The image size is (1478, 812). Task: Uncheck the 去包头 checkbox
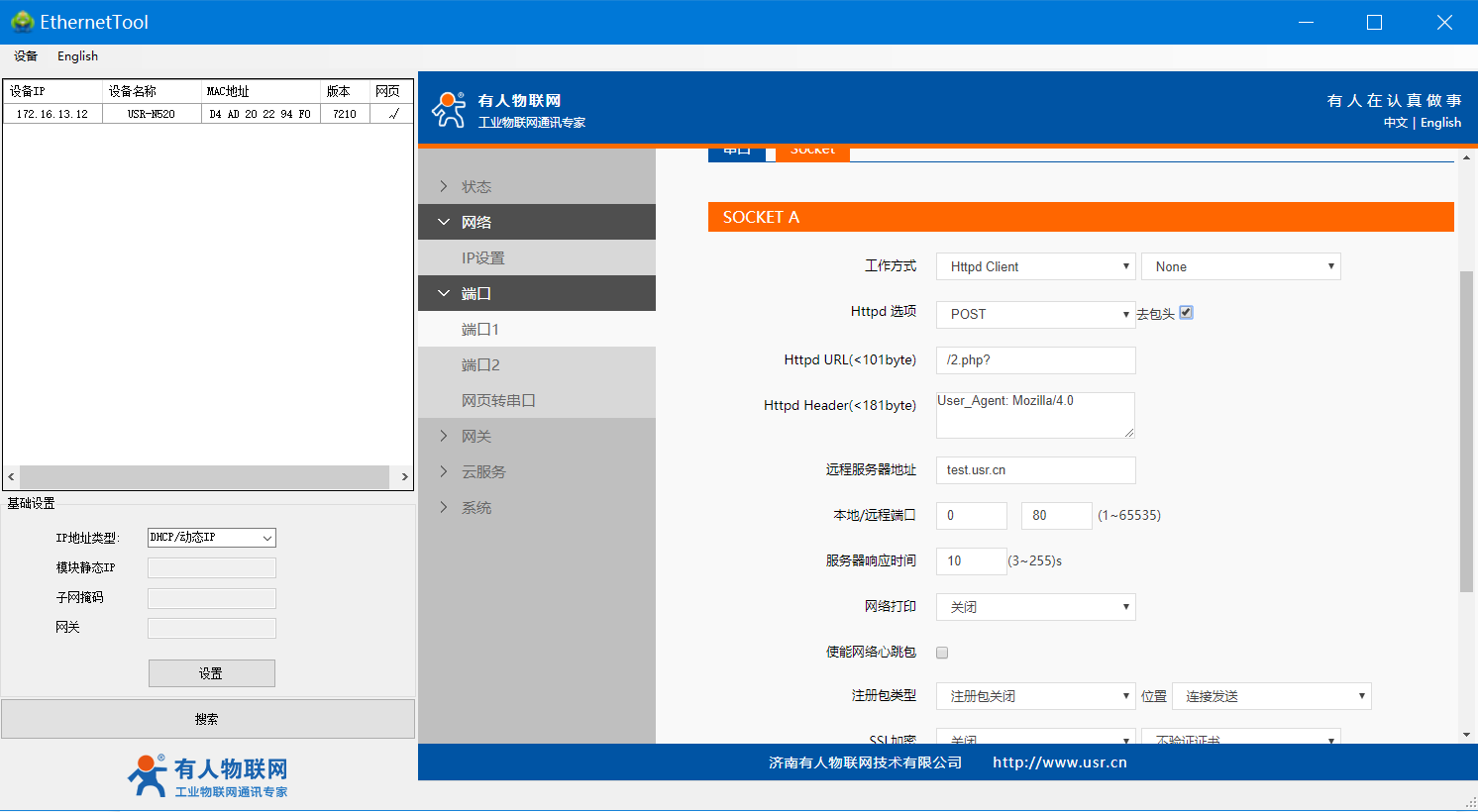click(1186, 313)
